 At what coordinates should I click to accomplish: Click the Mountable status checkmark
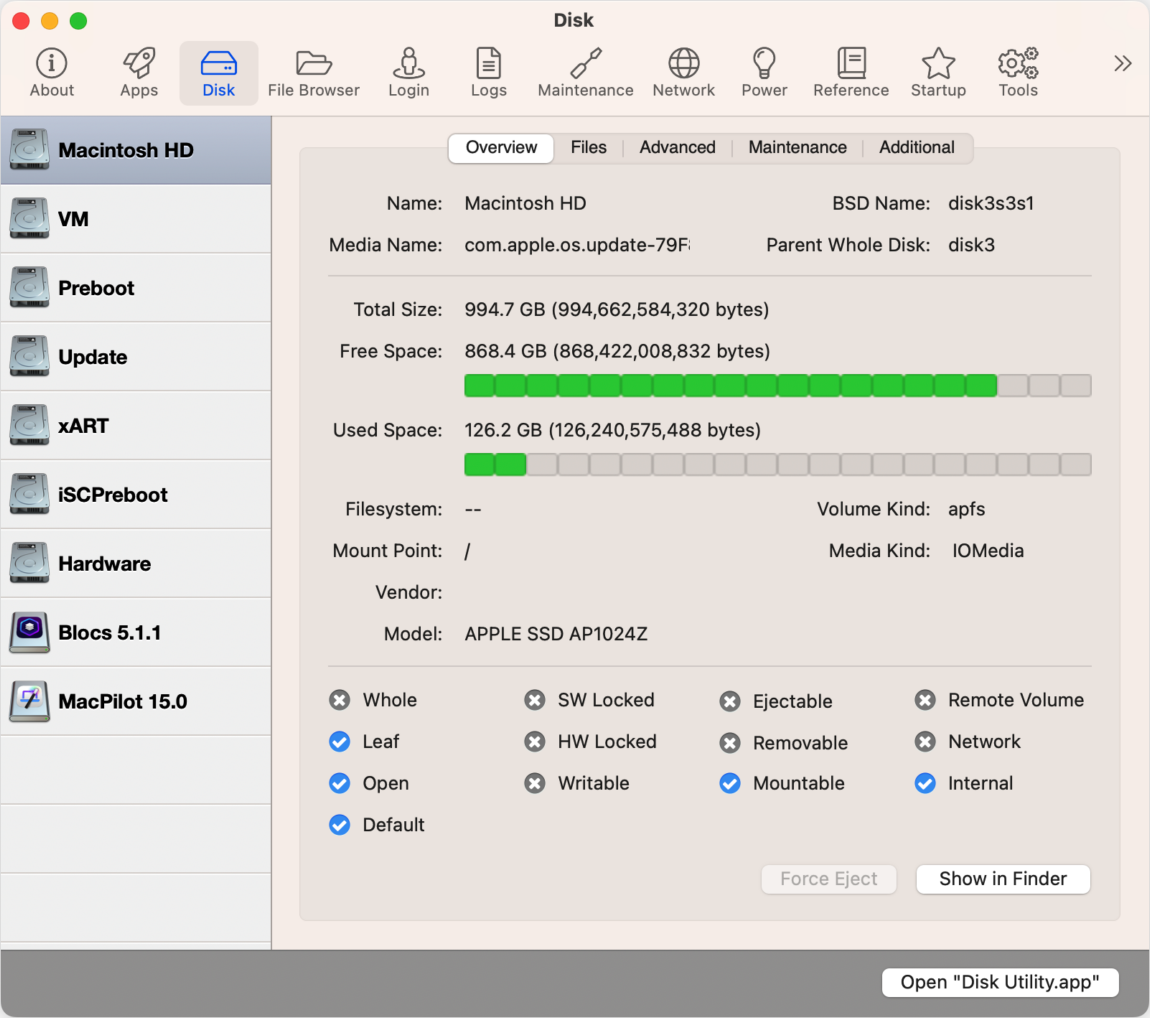(x=730, y=783)
